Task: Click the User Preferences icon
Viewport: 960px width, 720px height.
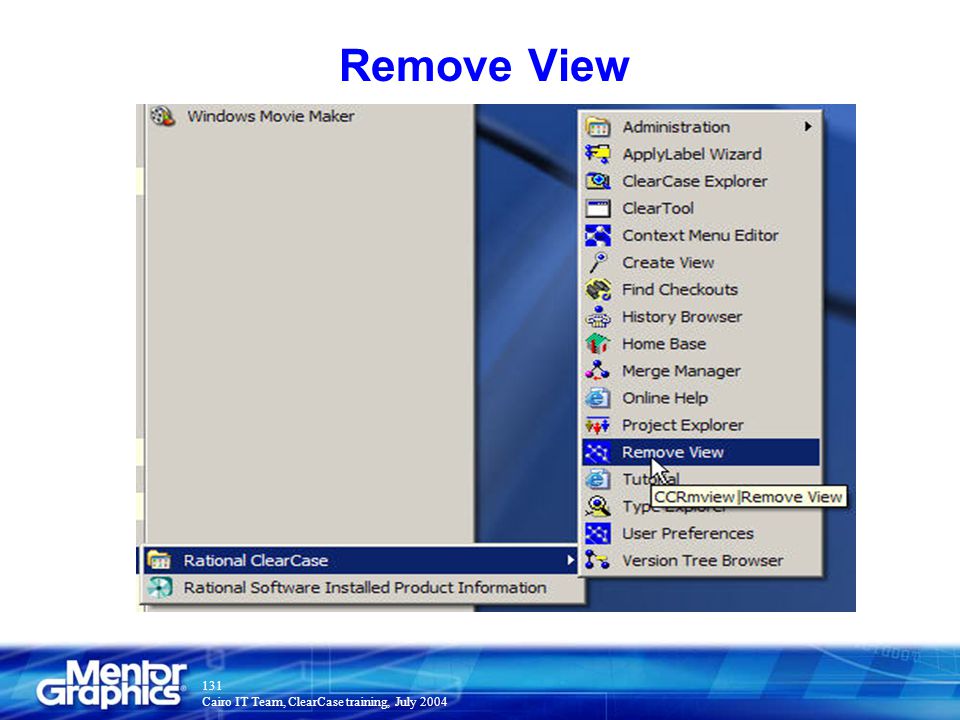Action: coord(598,533)
